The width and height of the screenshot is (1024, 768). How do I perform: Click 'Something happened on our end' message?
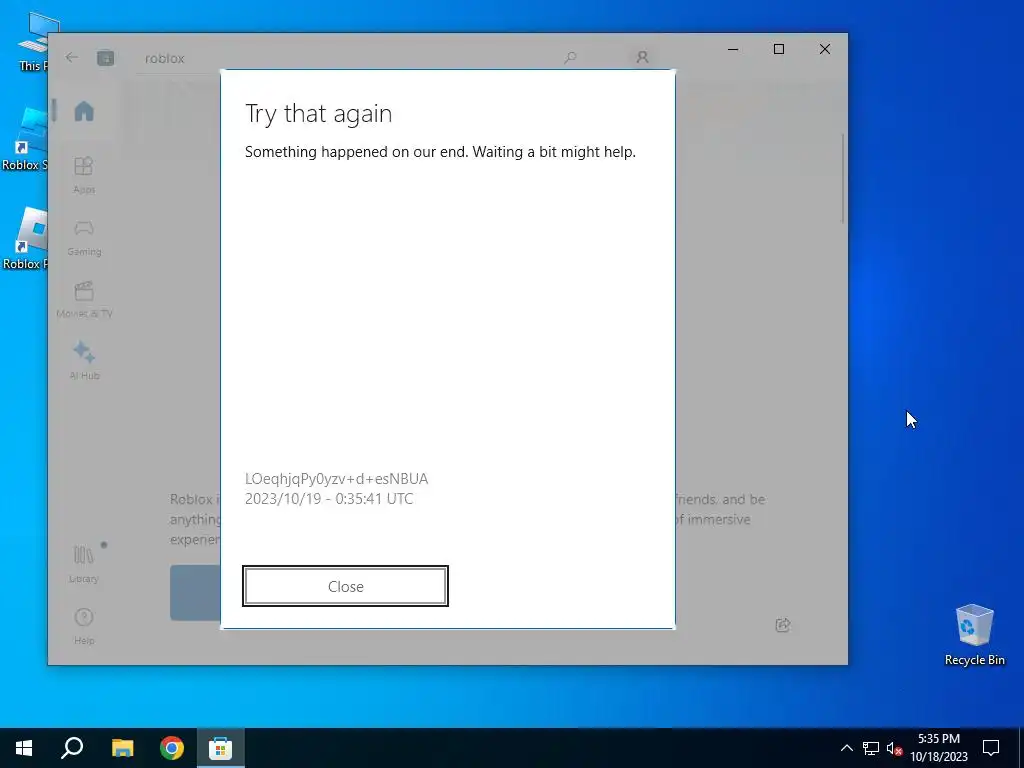coord(440,152)
